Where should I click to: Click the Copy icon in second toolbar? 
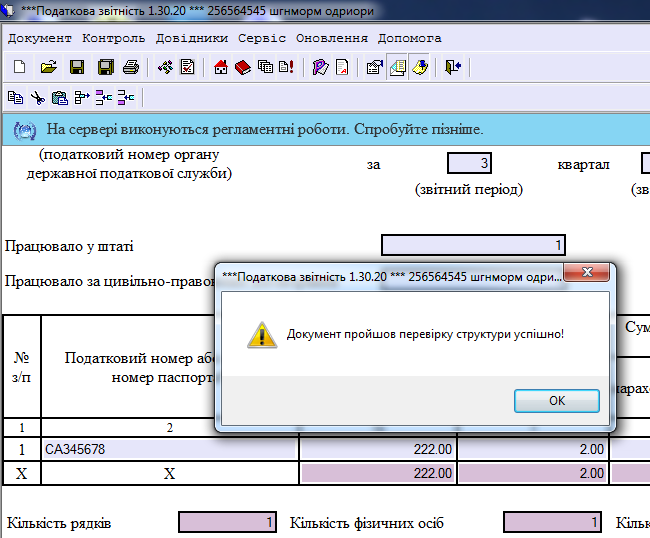pyautogui.click(x=15, y=97)
